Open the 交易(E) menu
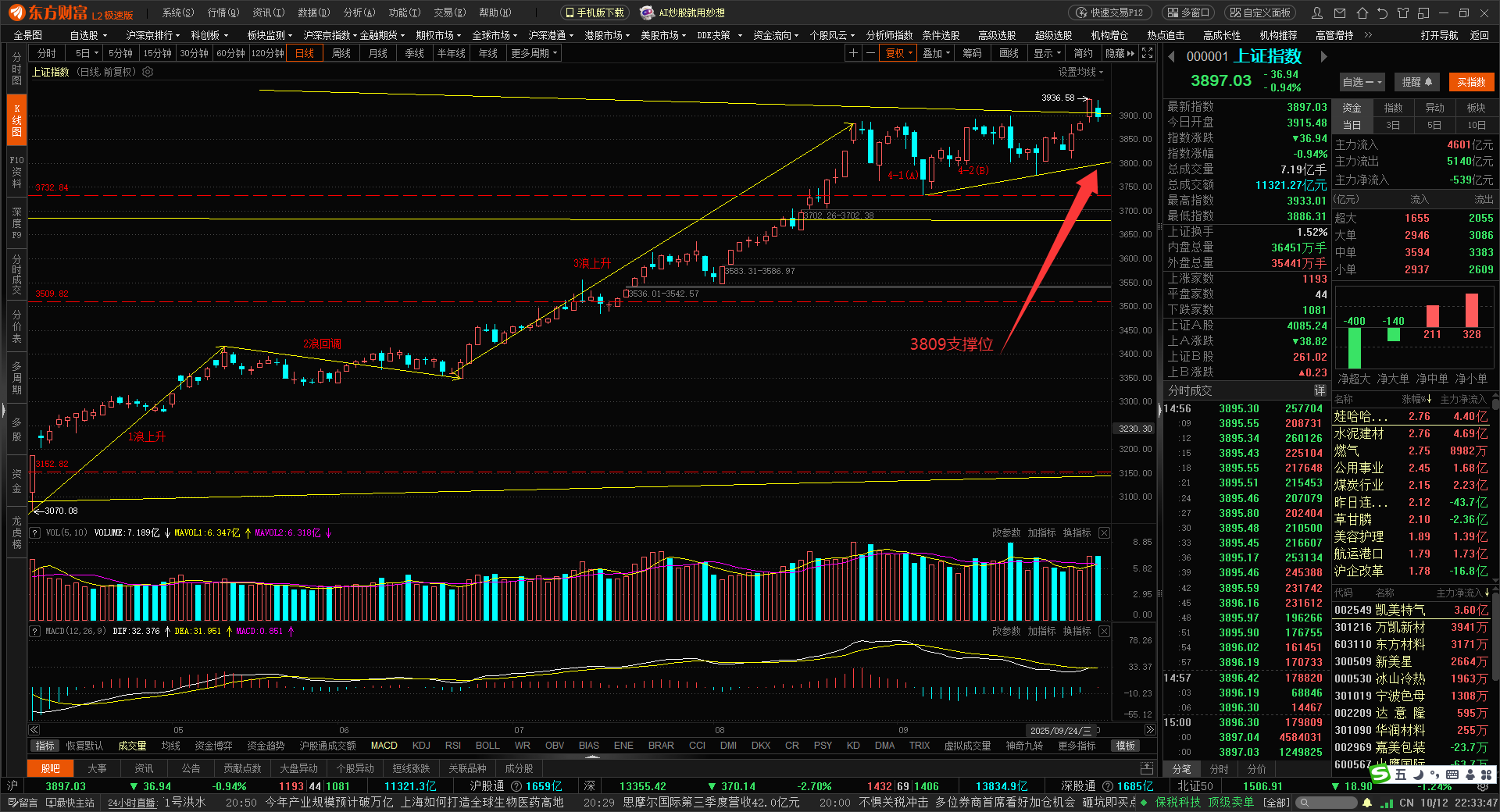The height and width of the screenshot is (812, 1500). click(x=449, y=12)
